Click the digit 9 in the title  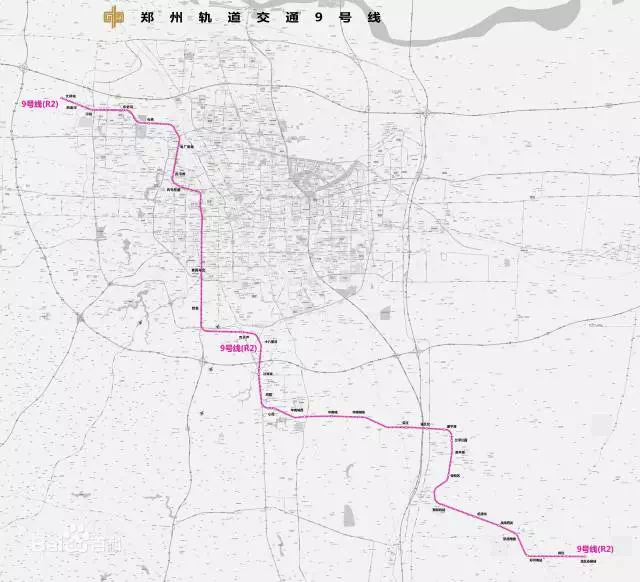pyautogui.click(x=319, y=18)
